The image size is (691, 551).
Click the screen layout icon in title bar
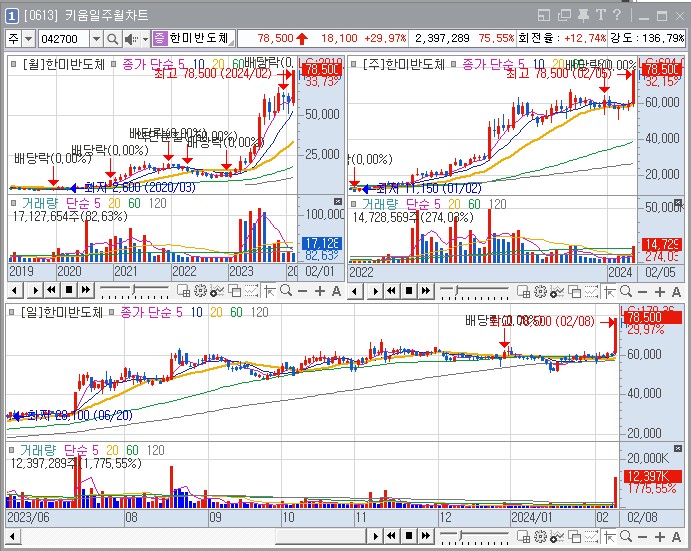(x=544, y=15)
